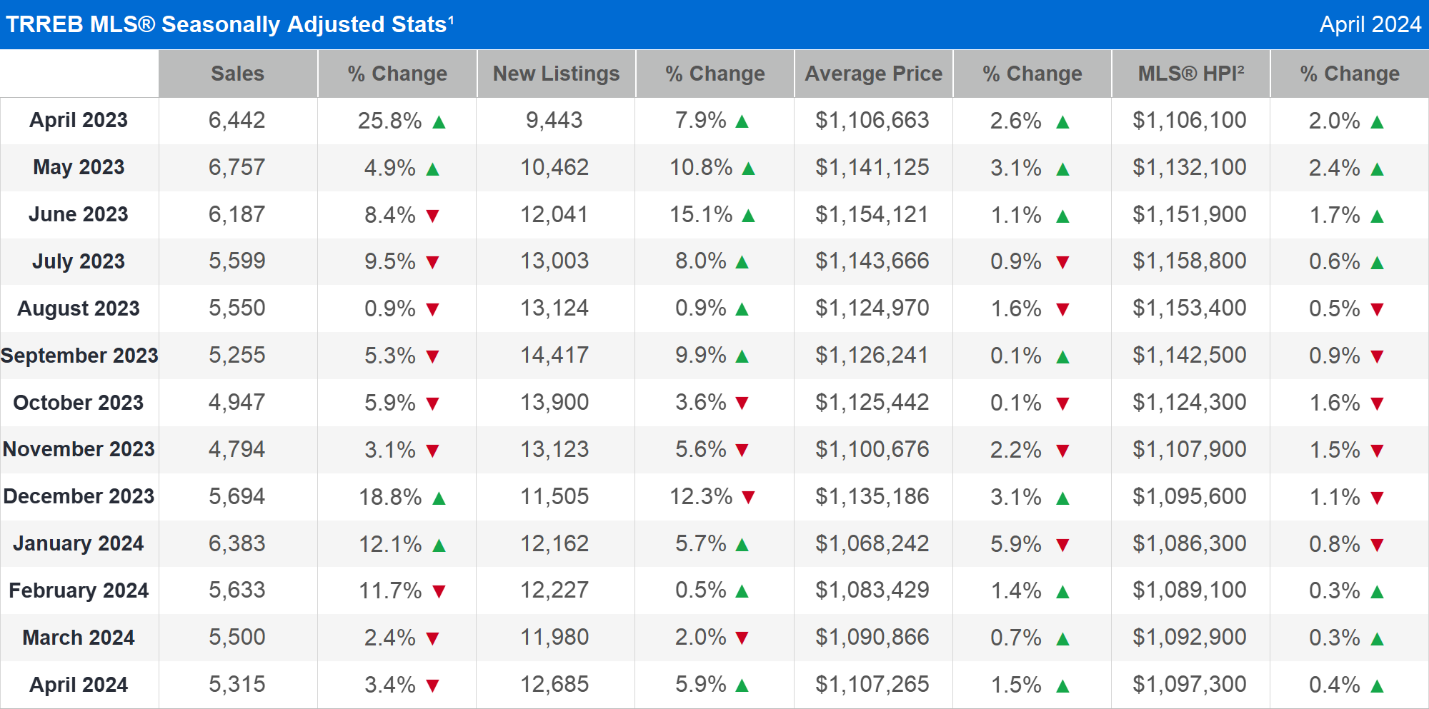1429x709 pixels.
Task: Click the red down arrow beside 5.9% average price change
Action: [1062, 545]
